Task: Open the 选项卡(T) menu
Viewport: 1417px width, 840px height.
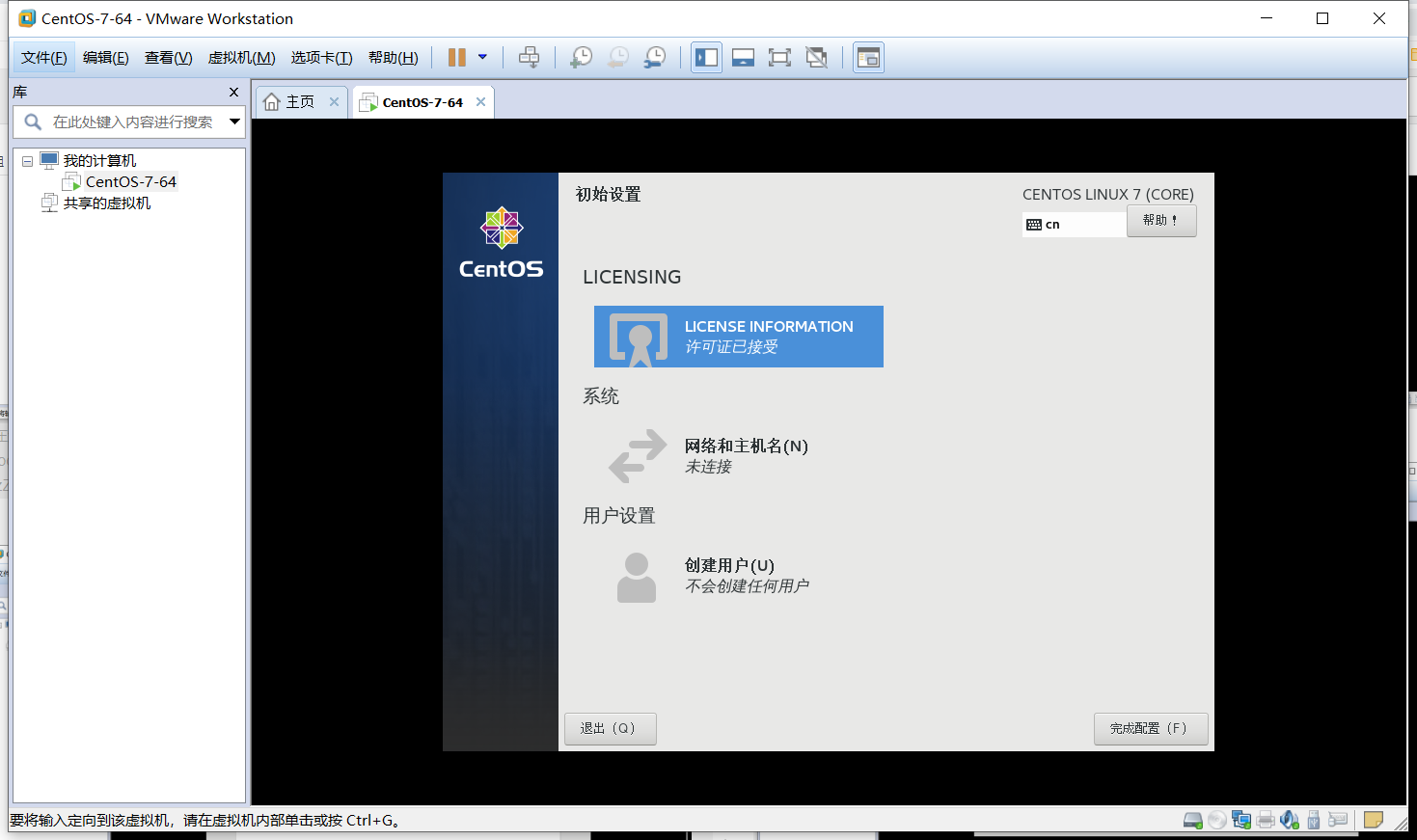Action: point(322,58)
